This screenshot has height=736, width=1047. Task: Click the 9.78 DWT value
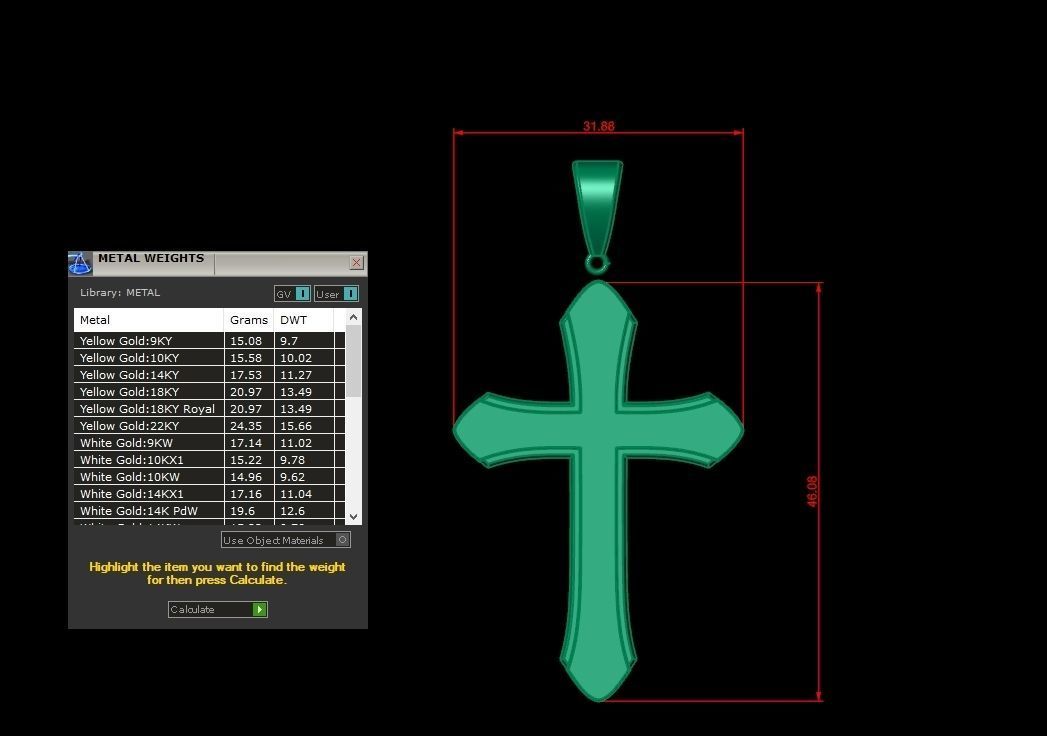pos(292,460)
